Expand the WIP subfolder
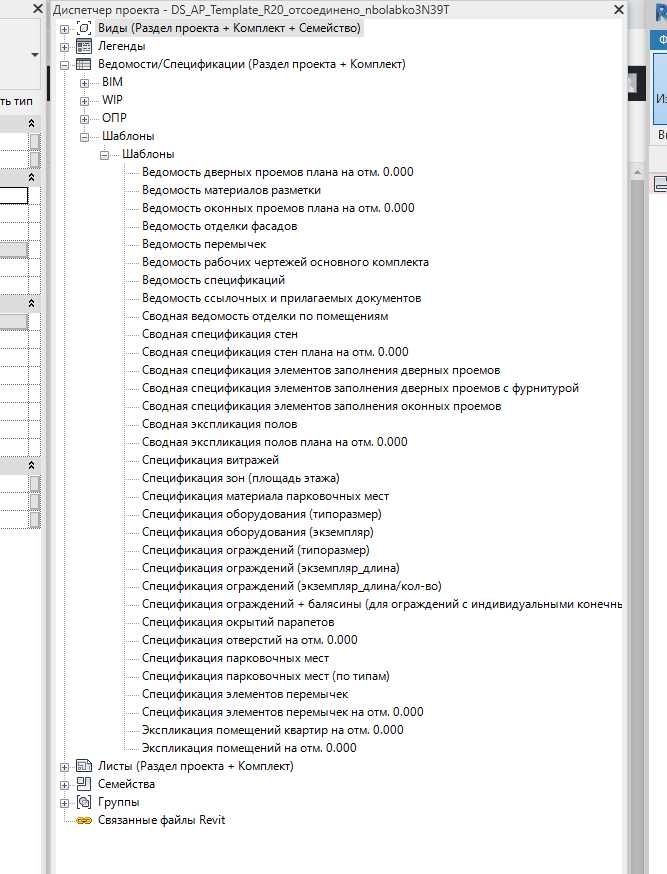Image resolution: width=667 pixels, height=874 pixels. tap(85, 100)
